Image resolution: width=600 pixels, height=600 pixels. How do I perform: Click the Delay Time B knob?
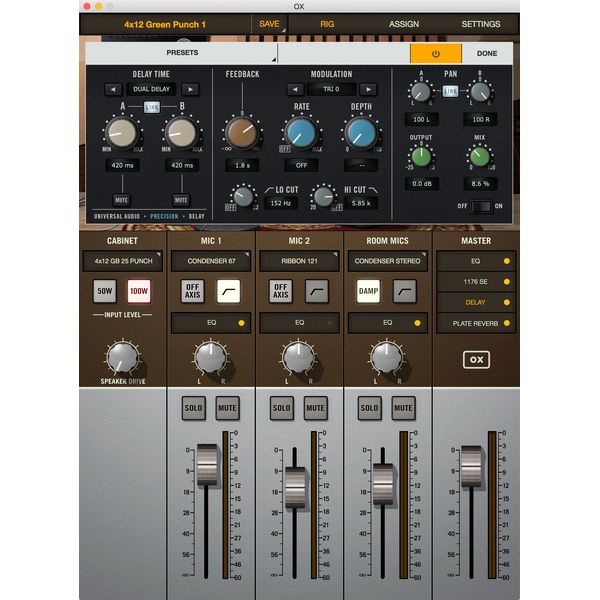tap(182, 133)
